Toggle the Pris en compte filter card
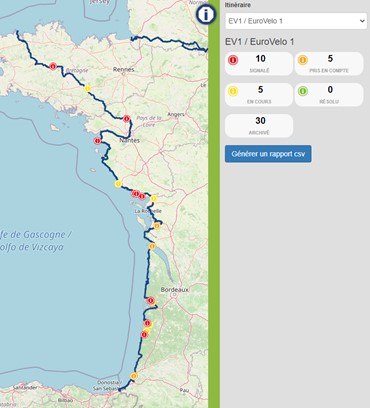 pos(329,64)
